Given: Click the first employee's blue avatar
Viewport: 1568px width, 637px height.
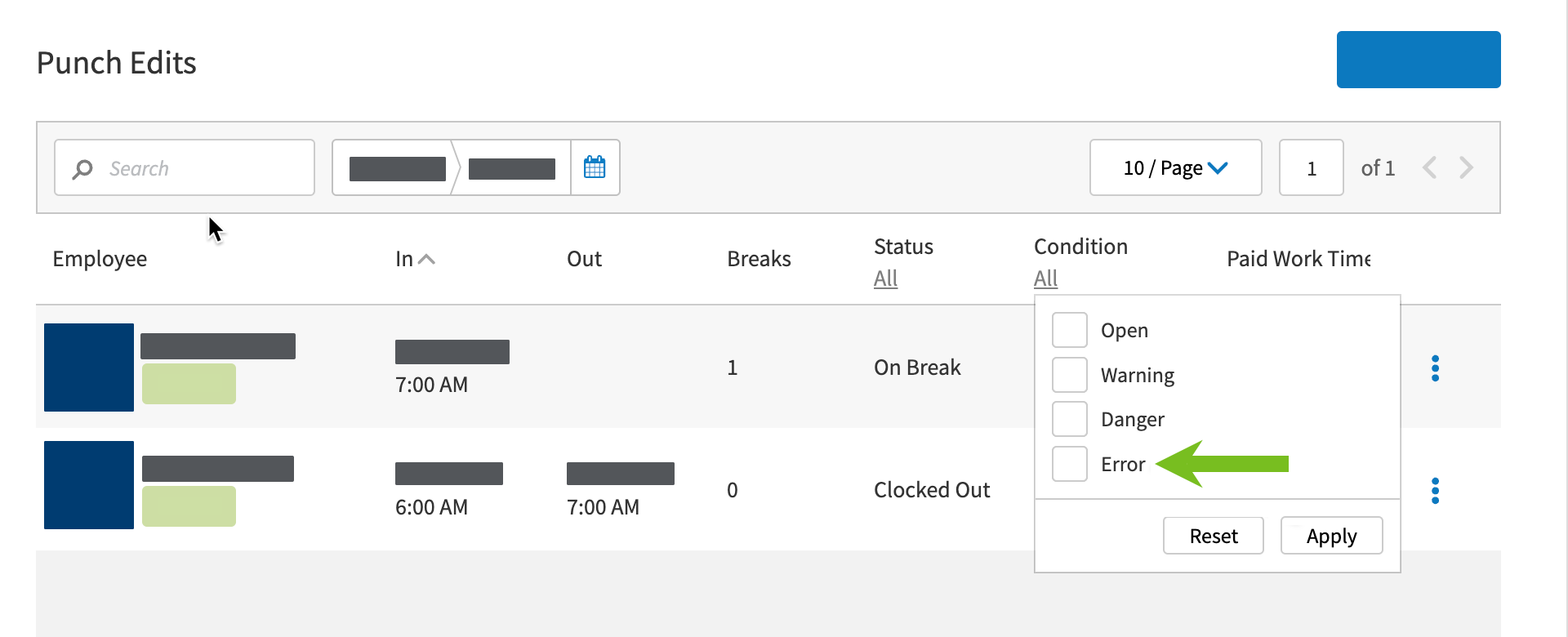Looking at the screenshot, I should point(89,367).
